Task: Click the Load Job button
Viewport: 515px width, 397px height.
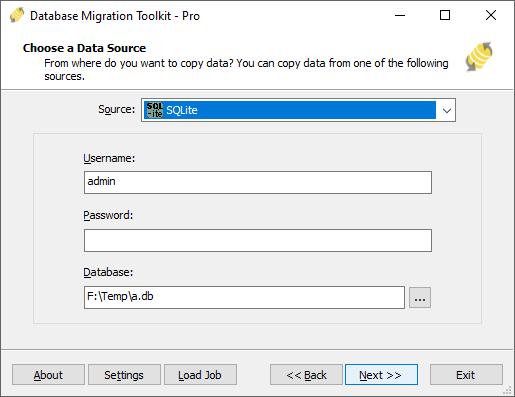Action: [x=200, y=375]
